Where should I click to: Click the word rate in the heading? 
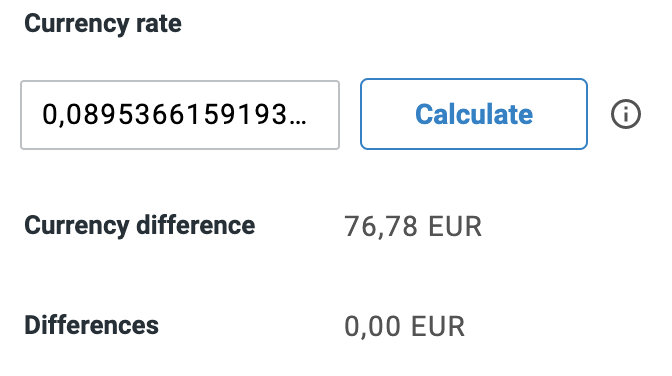point(159,23)
